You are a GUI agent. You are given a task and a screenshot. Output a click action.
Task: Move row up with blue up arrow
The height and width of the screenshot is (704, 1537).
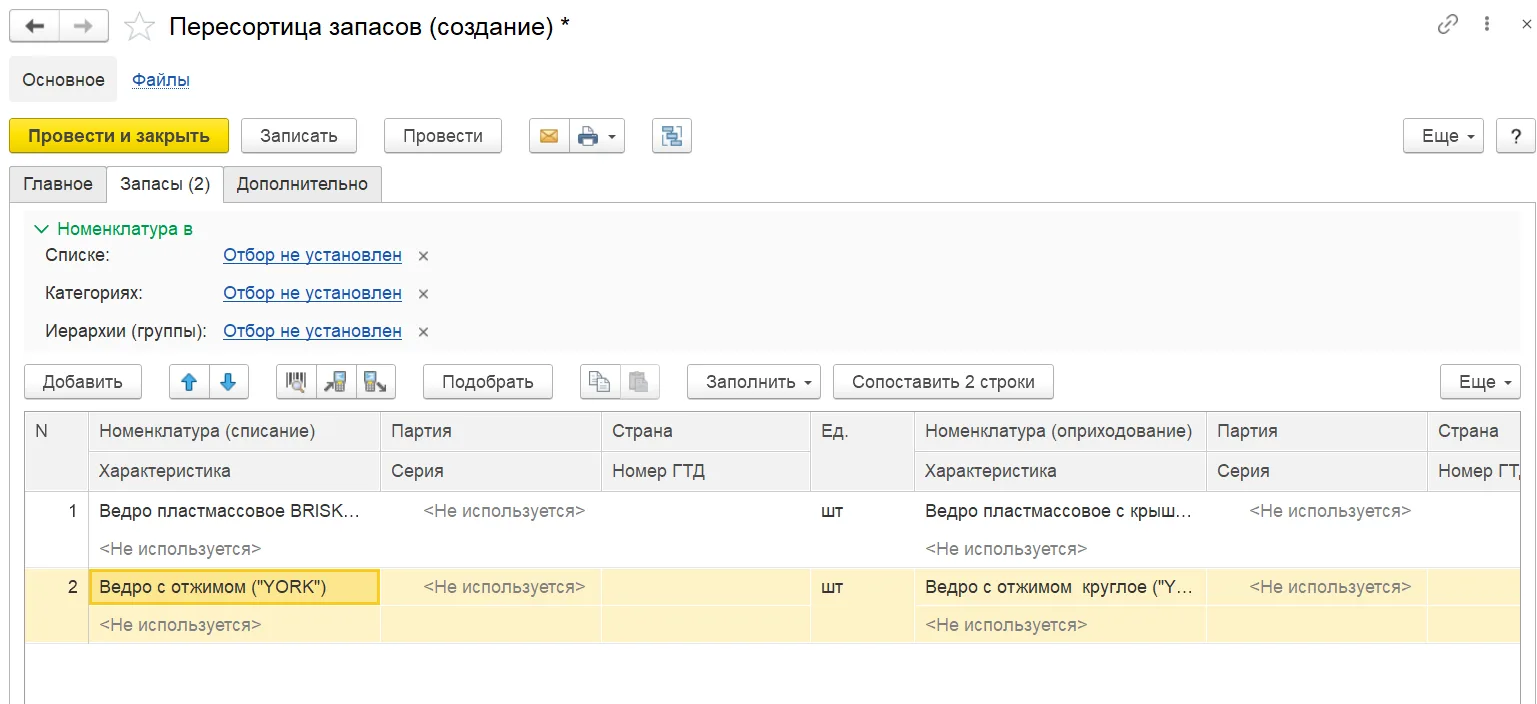click(189, 382)
